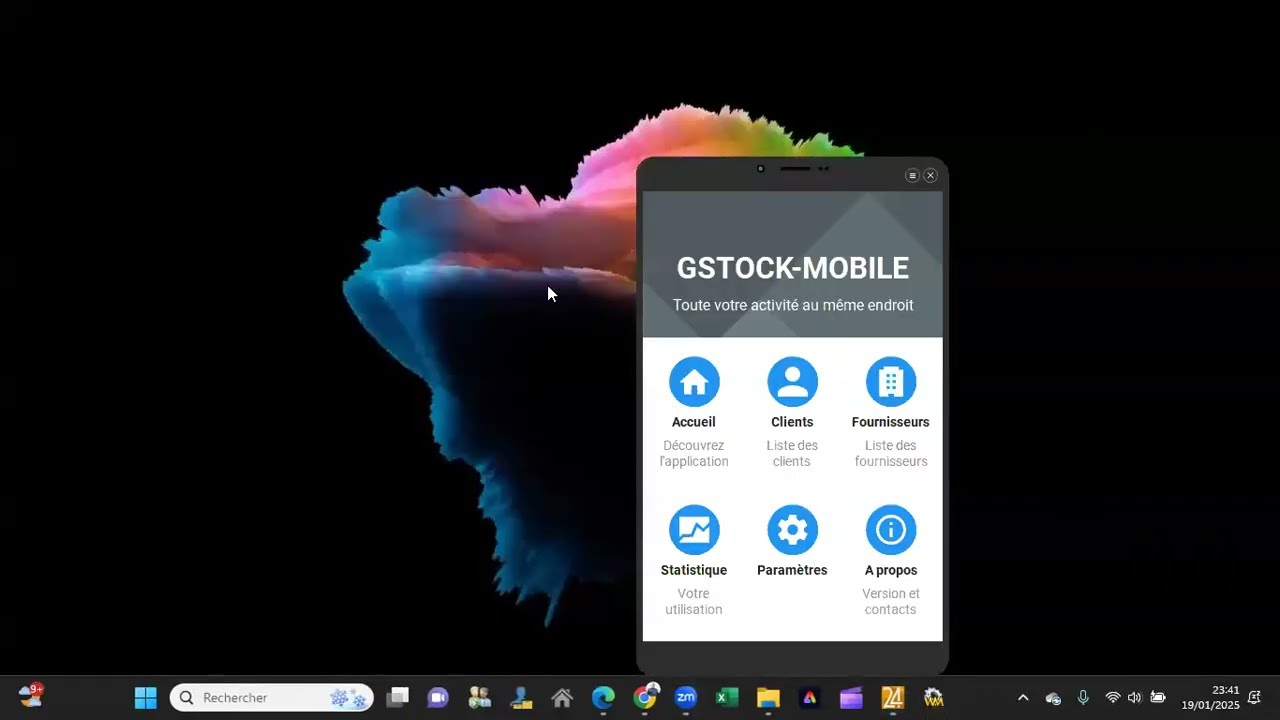Open the notification bell icon
Screen dimensions: 1280x720
[1254, 698]
